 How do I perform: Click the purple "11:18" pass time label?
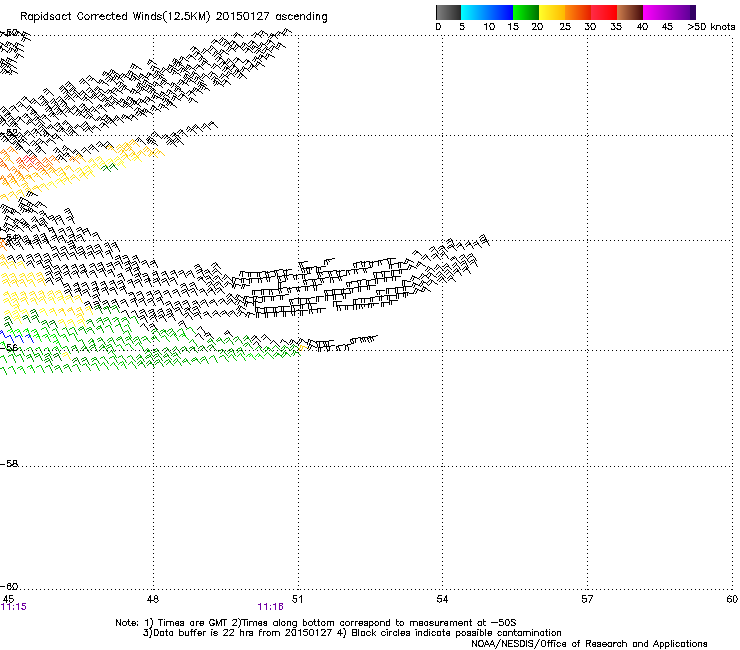(270, 607)
